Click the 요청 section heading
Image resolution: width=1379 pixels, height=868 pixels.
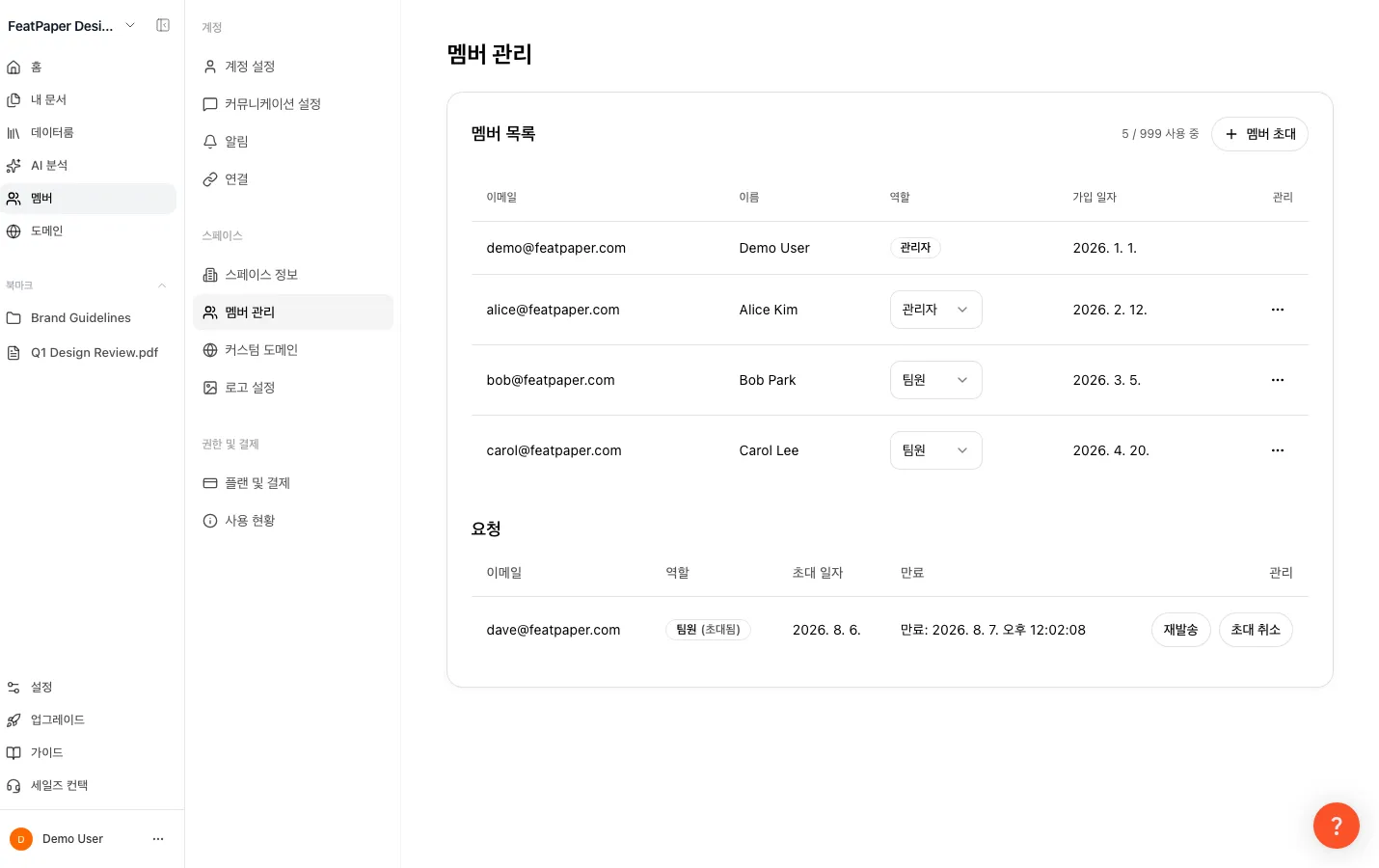tap(486, 529)
